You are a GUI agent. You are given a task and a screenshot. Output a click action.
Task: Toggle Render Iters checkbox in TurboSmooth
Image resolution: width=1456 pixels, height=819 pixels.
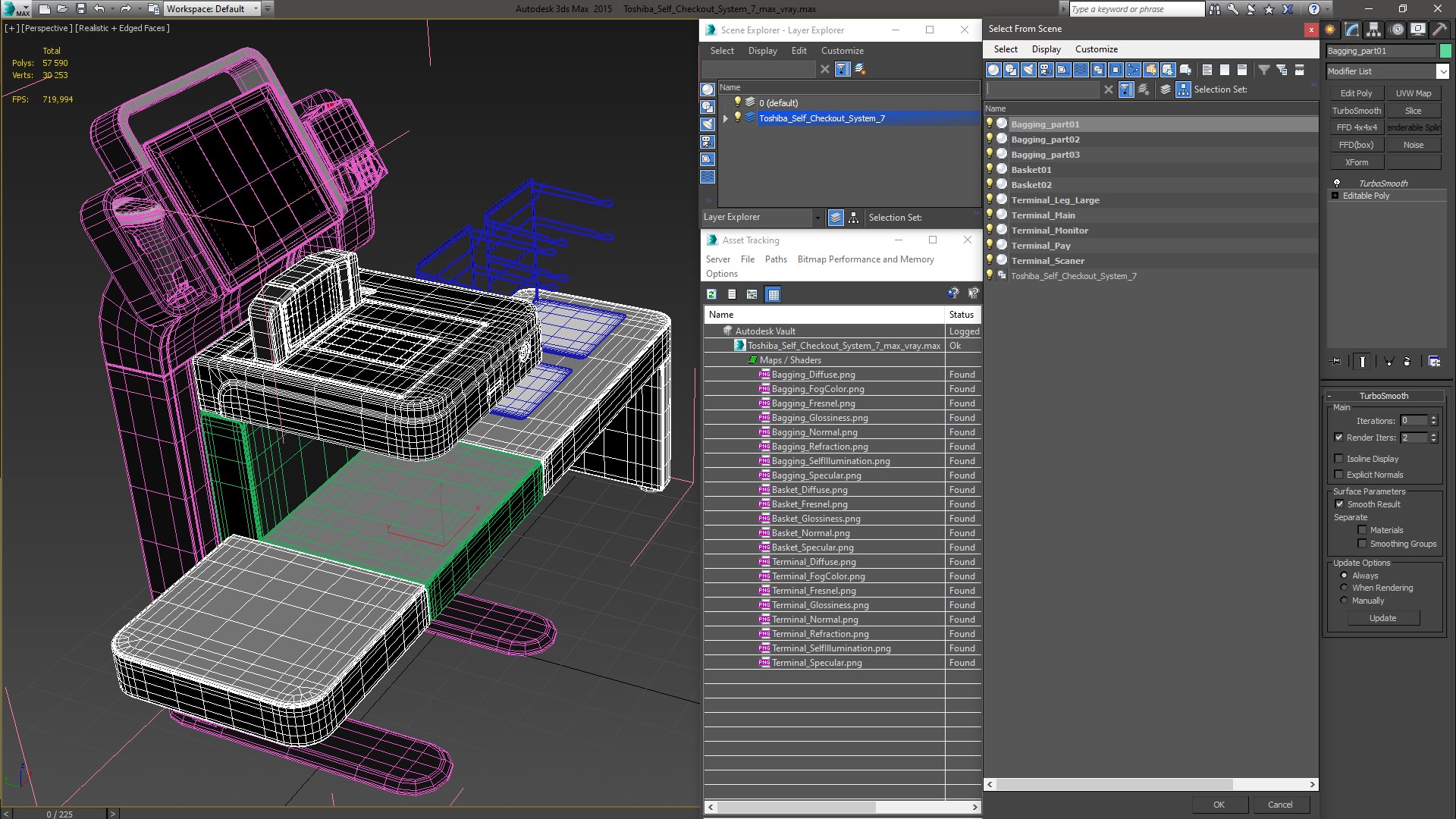(x=1338, y=438)
